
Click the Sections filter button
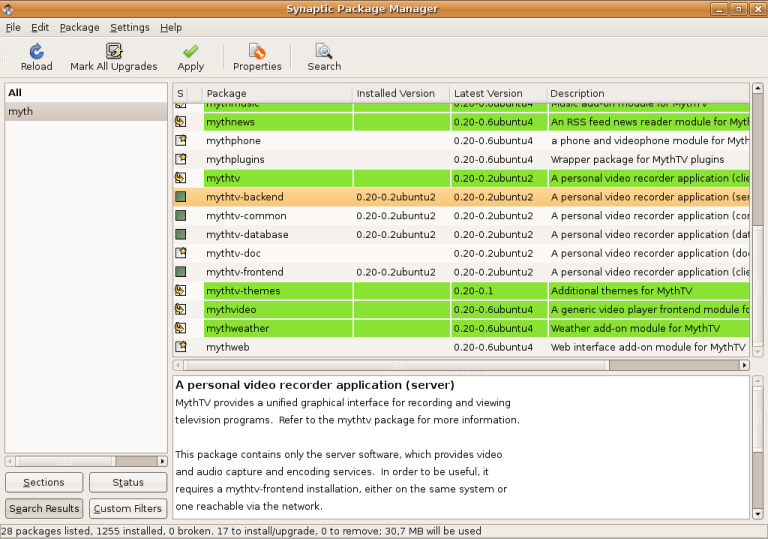44,482
